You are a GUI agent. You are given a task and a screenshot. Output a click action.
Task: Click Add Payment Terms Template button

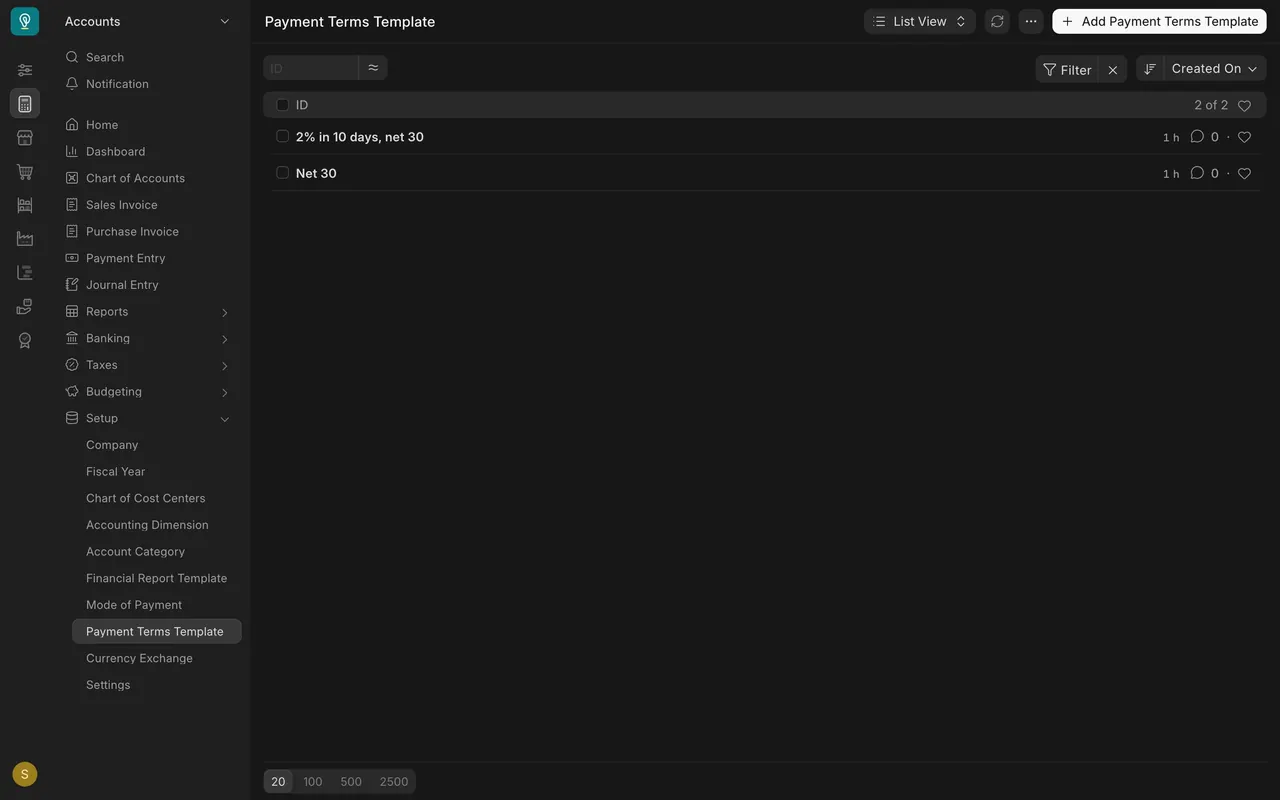[1160, 21]
